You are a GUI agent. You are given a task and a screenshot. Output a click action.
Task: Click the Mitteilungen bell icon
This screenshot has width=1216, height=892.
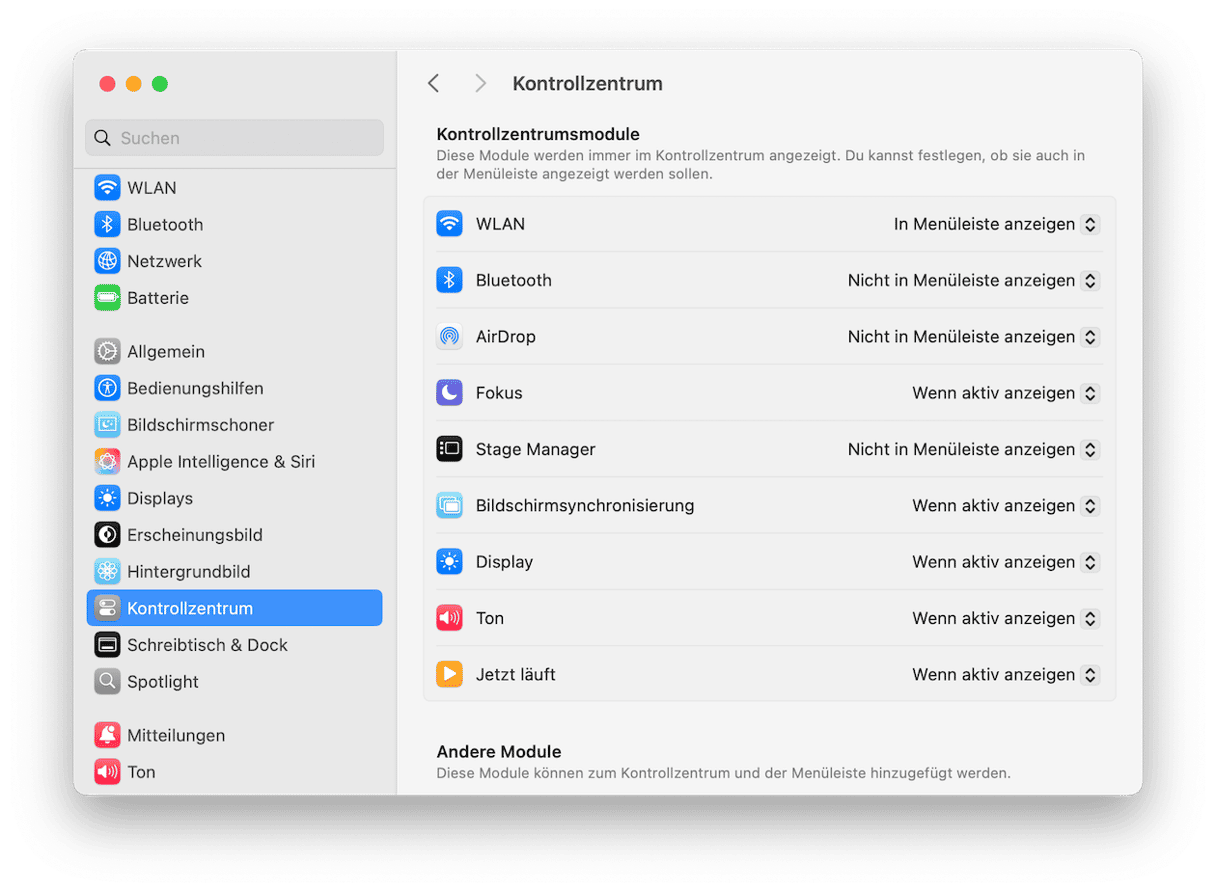point(107,735)
